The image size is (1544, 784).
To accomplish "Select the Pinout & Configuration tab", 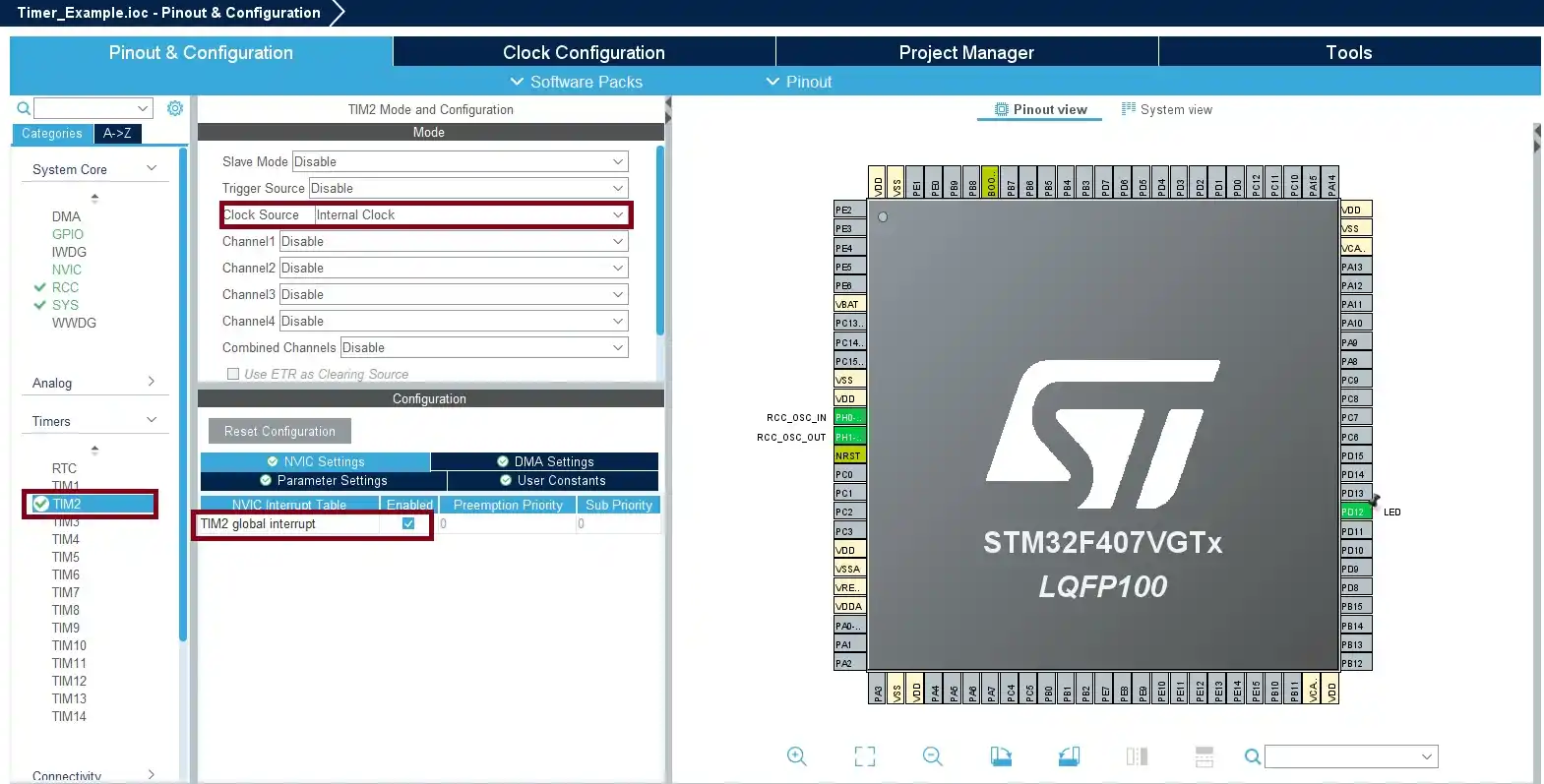I will tap(201, 52).
